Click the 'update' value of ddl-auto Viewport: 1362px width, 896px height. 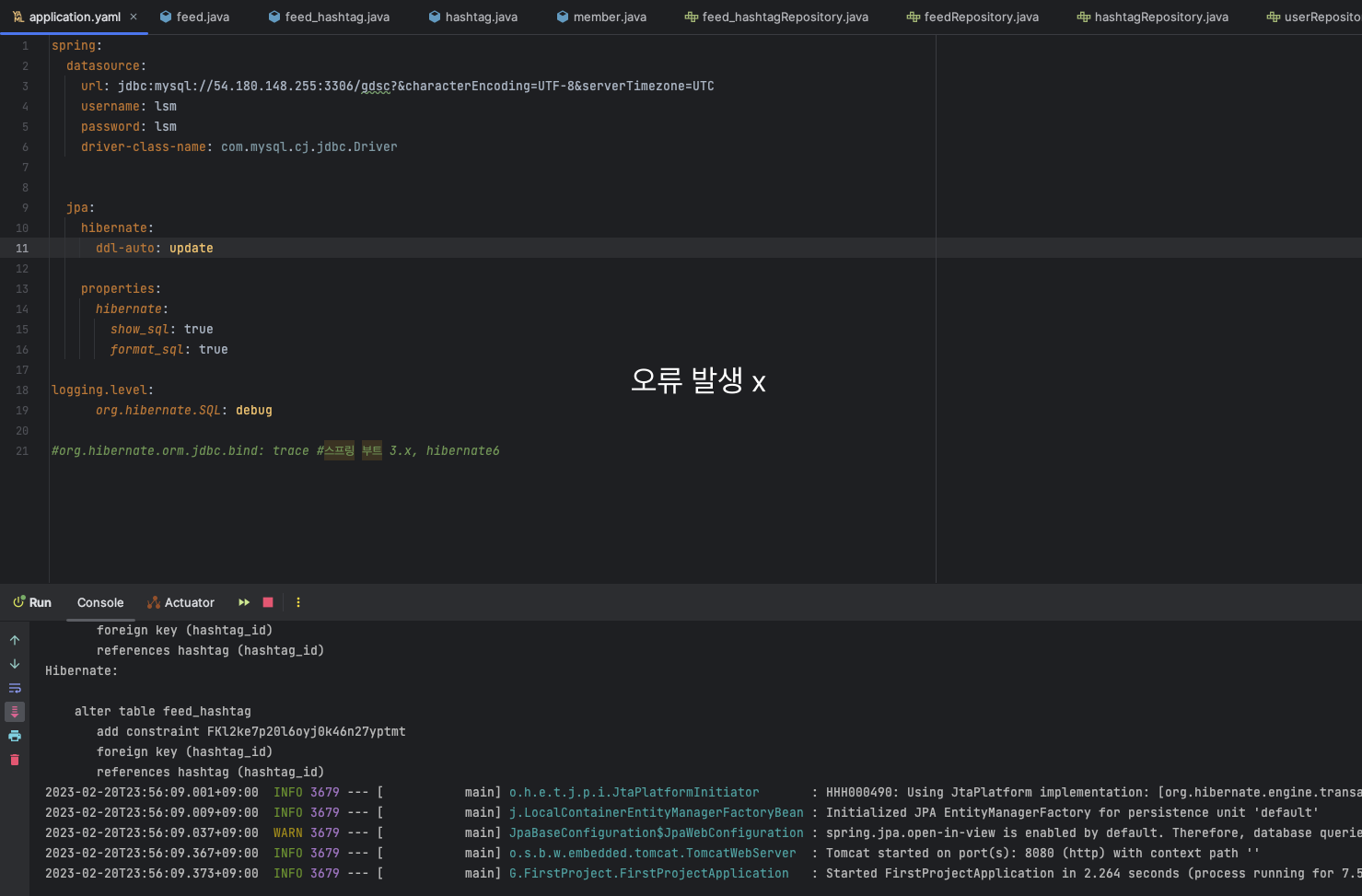pos(192,249)
